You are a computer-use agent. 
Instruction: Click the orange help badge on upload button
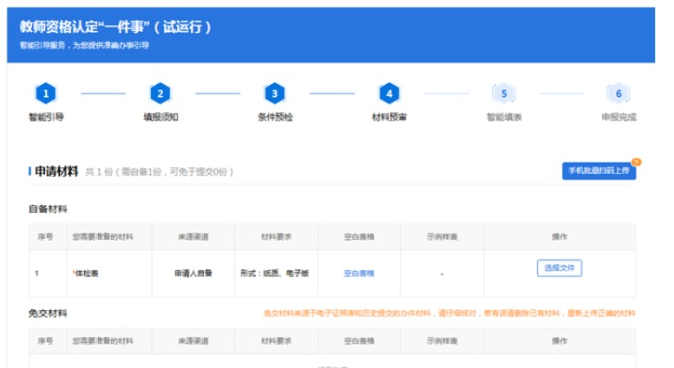click(x=636, y=162)
